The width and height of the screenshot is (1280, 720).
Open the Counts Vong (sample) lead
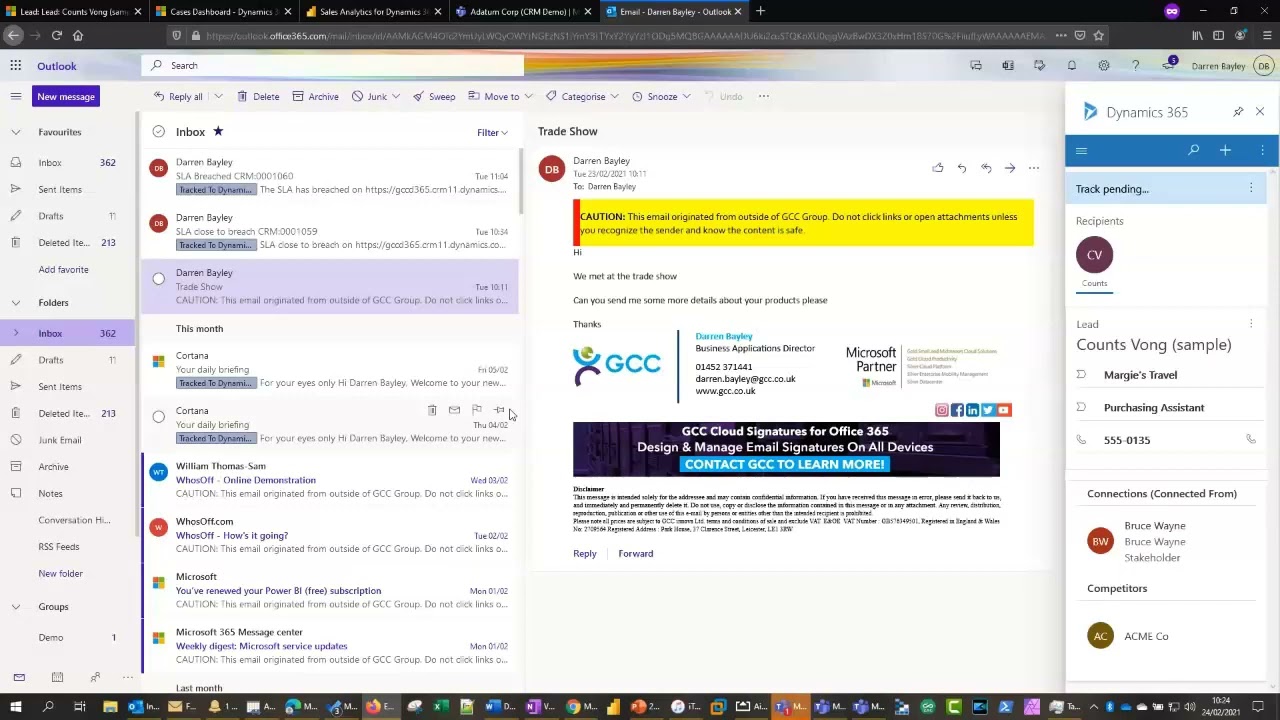(1153, 345)
